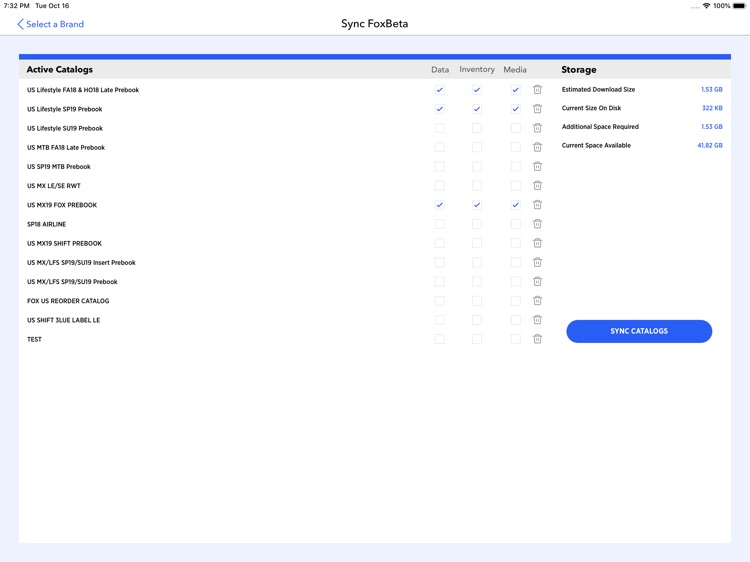This screenshot has width=750, height=562.
Task: Uncheck Inventory for US Lifestyle SP19 Prebook
Action: click(x=477, y=109)
